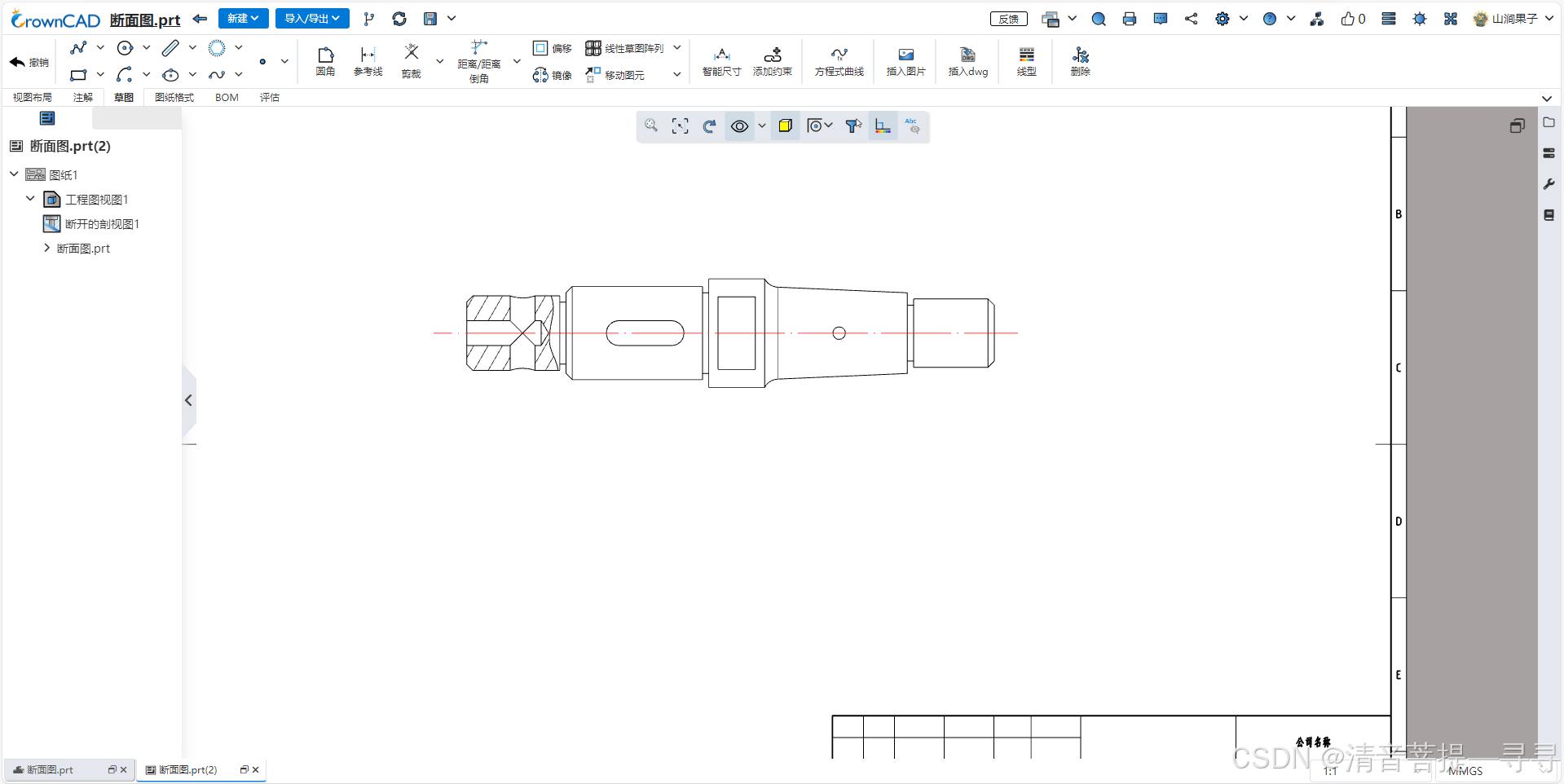Switch to the 视图布局 tab
1564x784 pixels.
pyautogui.click(x=33, y=98)
